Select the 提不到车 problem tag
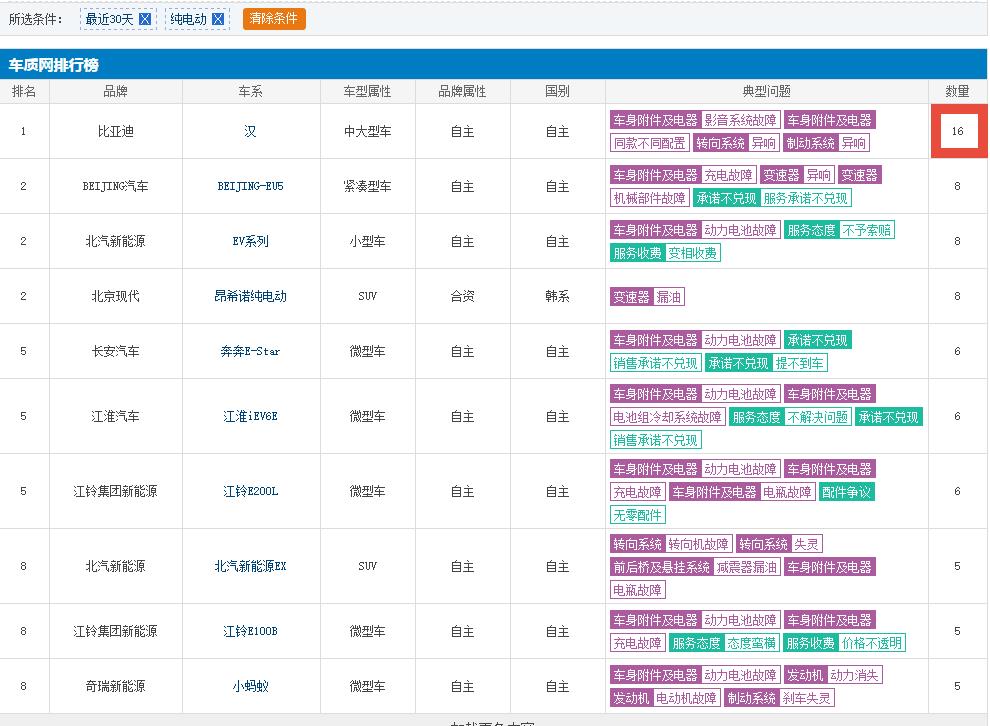 coord(799,363)
